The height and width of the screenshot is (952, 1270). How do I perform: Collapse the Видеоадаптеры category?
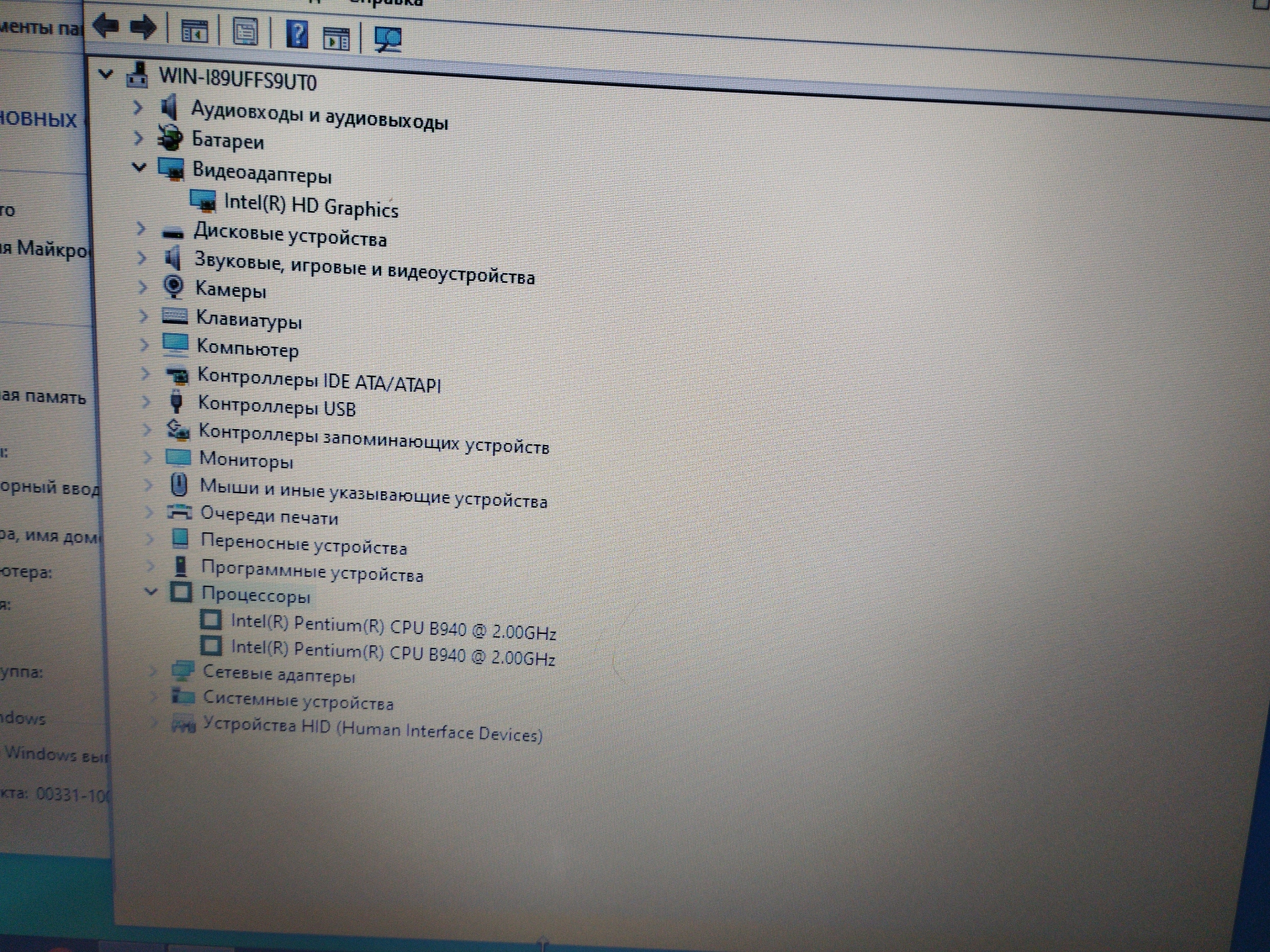138,167
